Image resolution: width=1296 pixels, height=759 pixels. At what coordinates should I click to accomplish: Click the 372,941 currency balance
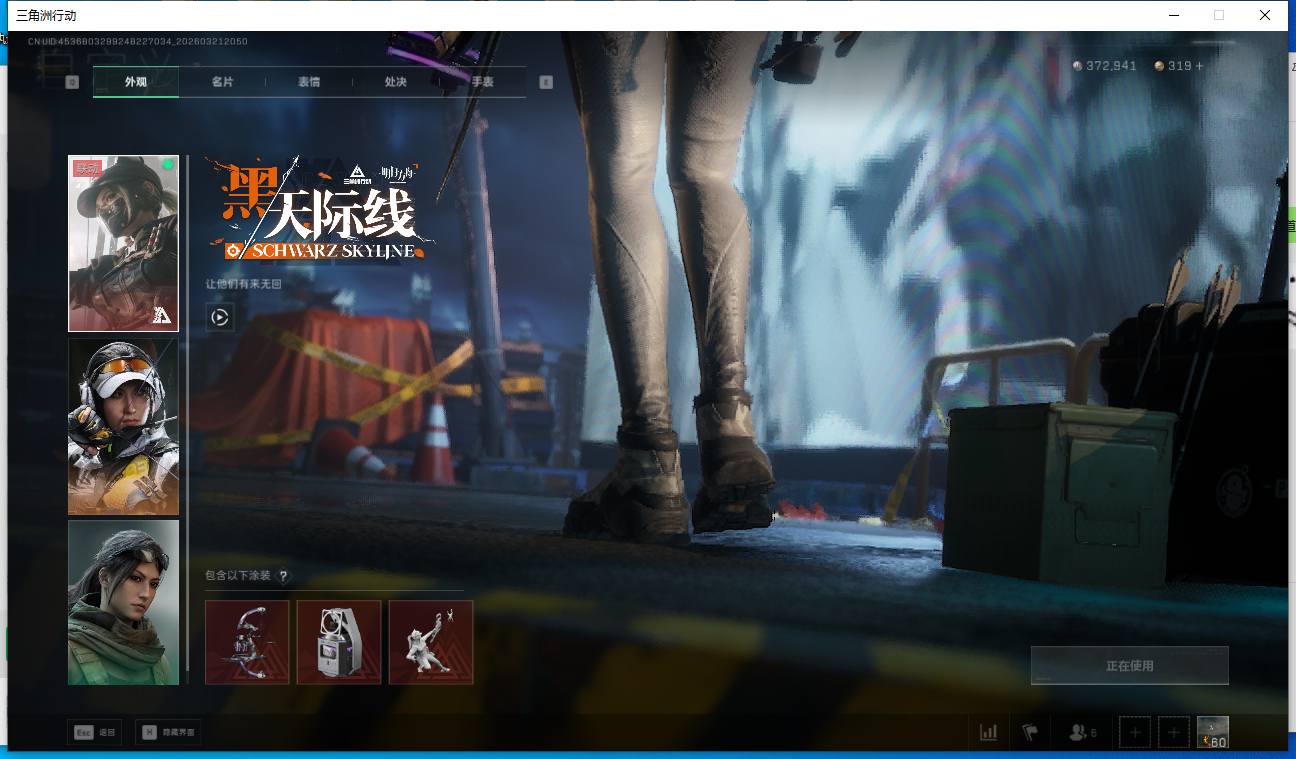click(x=1105, y=66)
